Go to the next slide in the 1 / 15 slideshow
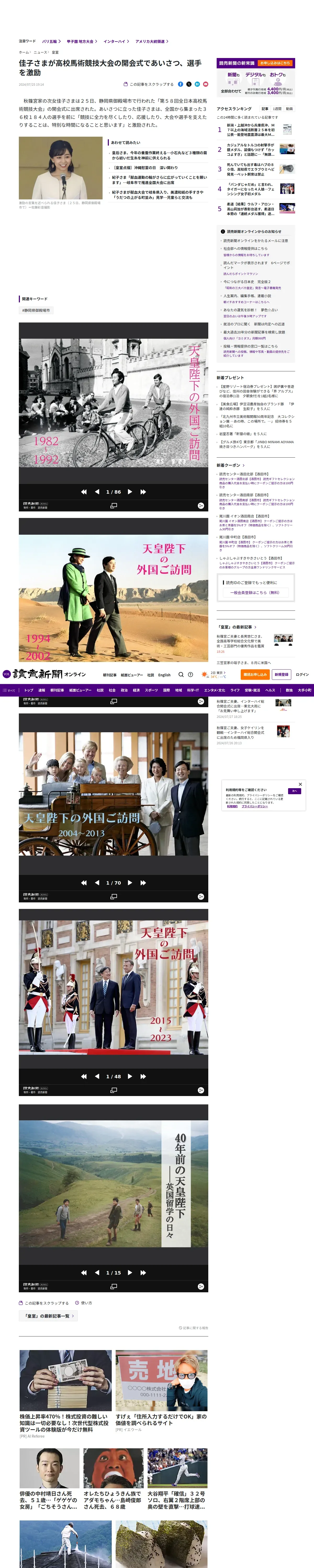Viewport: 314px width, 1568px height. [x=130, y=1272]
